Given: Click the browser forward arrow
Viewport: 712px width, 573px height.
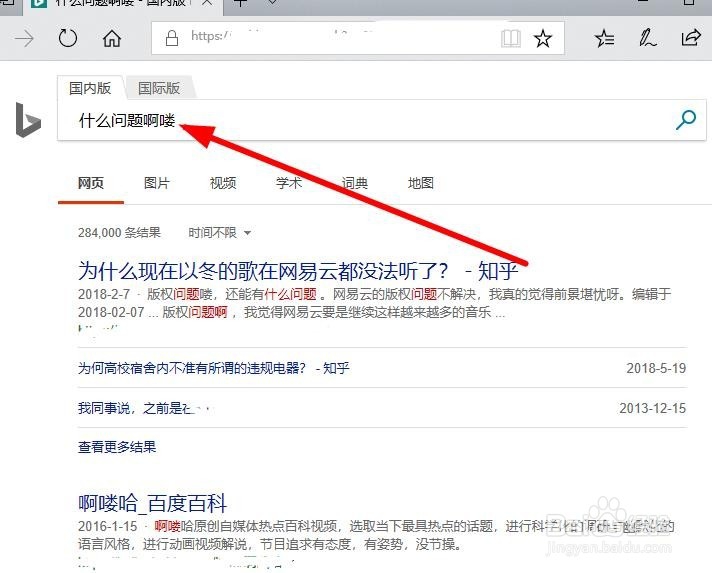Looking at the screenshot, I should coord(24,39).
